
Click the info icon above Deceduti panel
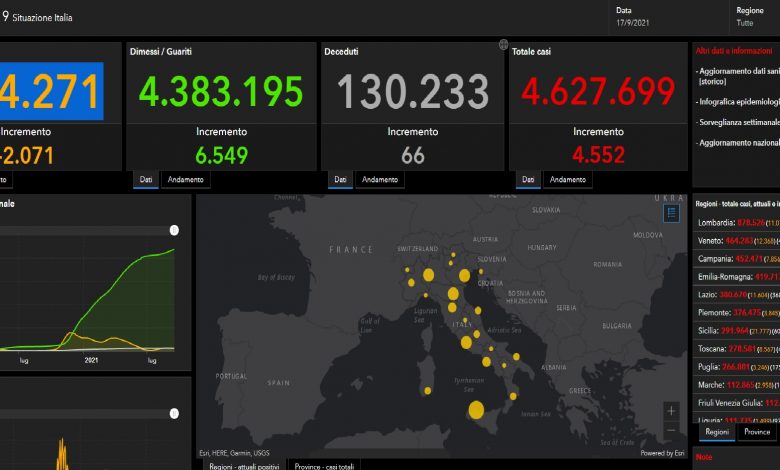tap(503, 45)
